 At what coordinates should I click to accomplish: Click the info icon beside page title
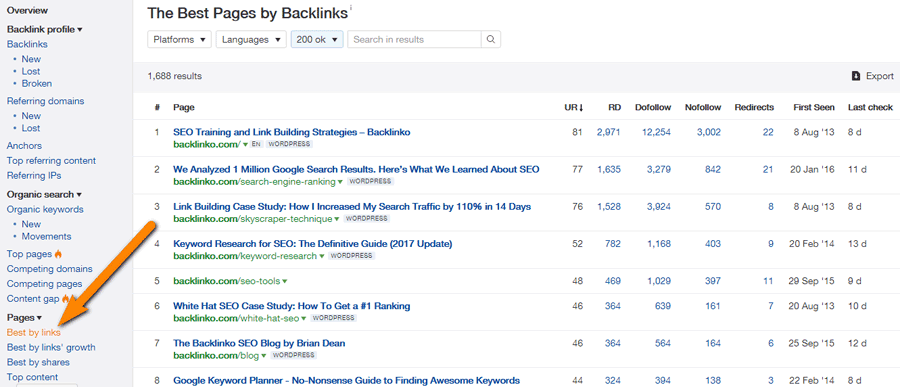coord(351,8)
